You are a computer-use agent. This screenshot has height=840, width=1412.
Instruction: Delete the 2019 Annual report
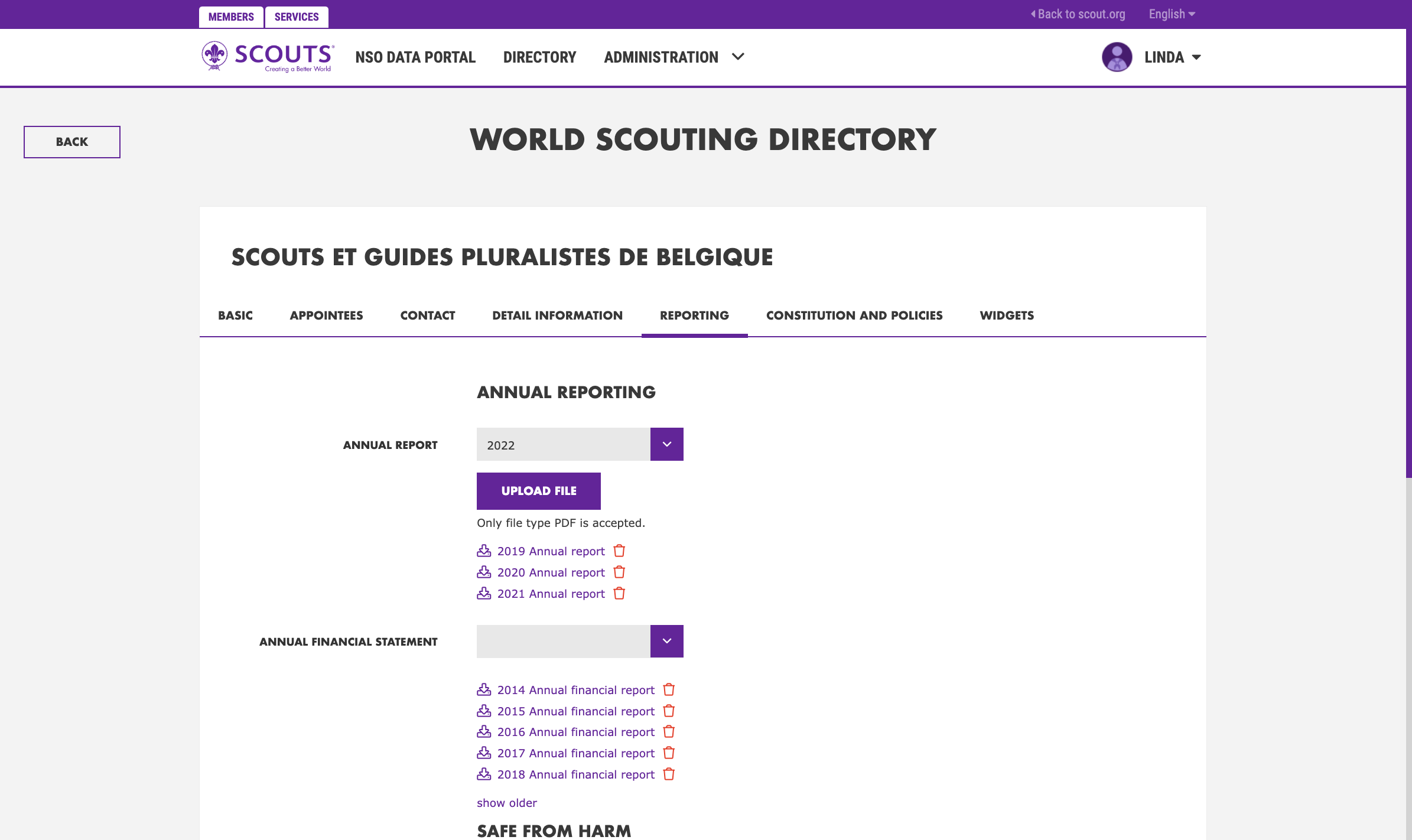(x=619, y=551)
